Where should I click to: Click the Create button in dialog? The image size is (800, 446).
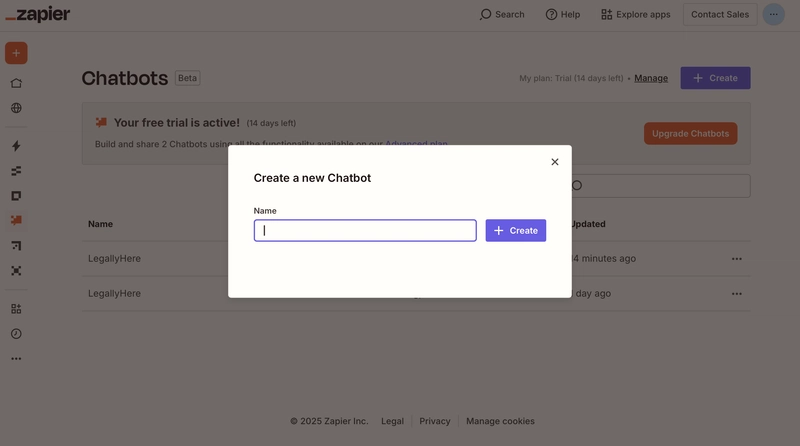point(516,231)
